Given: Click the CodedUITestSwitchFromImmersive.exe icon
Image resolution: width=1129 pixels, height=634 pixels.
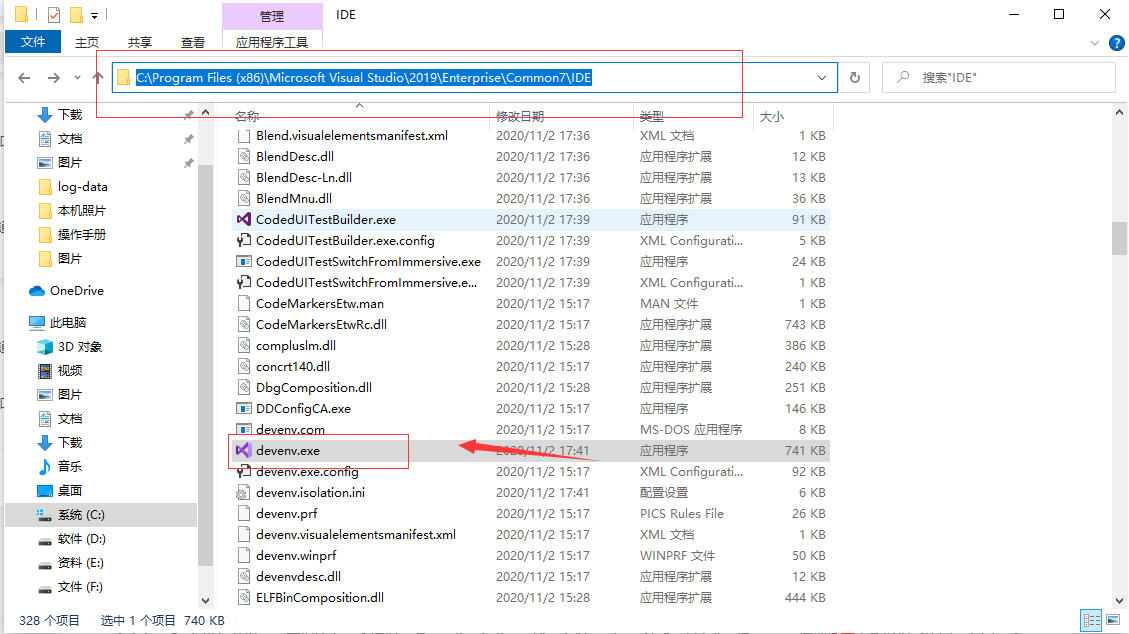Looking at the screenshot, I should (x=243, y=261).
